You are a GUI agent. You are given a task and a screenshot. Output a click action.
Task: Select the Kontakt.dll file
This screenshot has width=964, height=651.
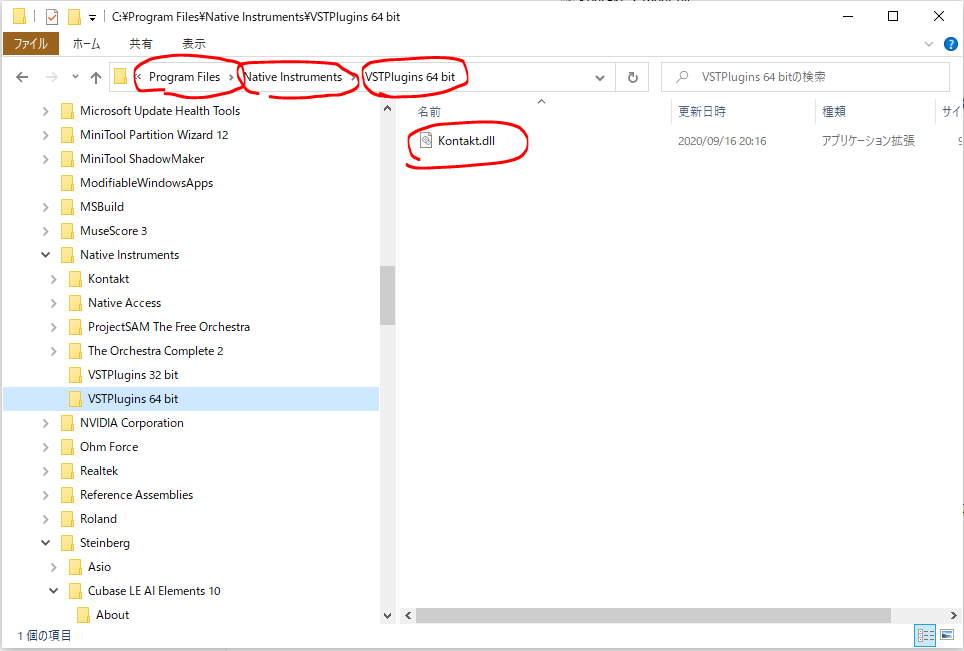[x=466, y=141]
